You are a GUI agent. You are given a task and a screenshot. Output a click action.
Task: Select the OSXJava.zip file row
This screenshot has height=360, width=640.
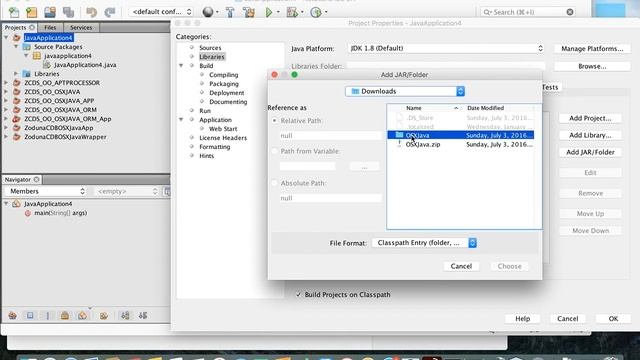460,144
